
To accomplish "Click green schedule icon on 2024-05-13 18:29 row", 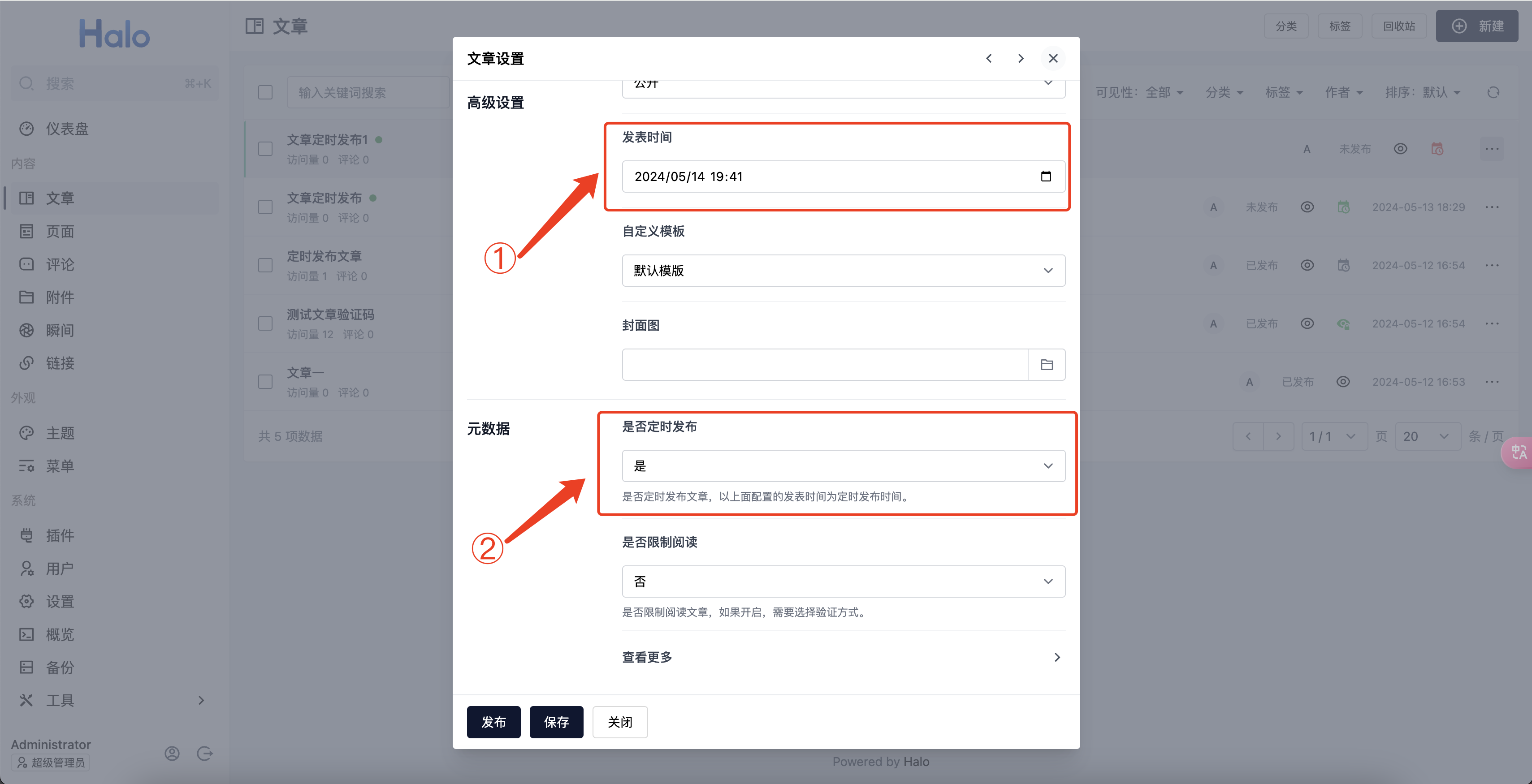I will 1343,207.
